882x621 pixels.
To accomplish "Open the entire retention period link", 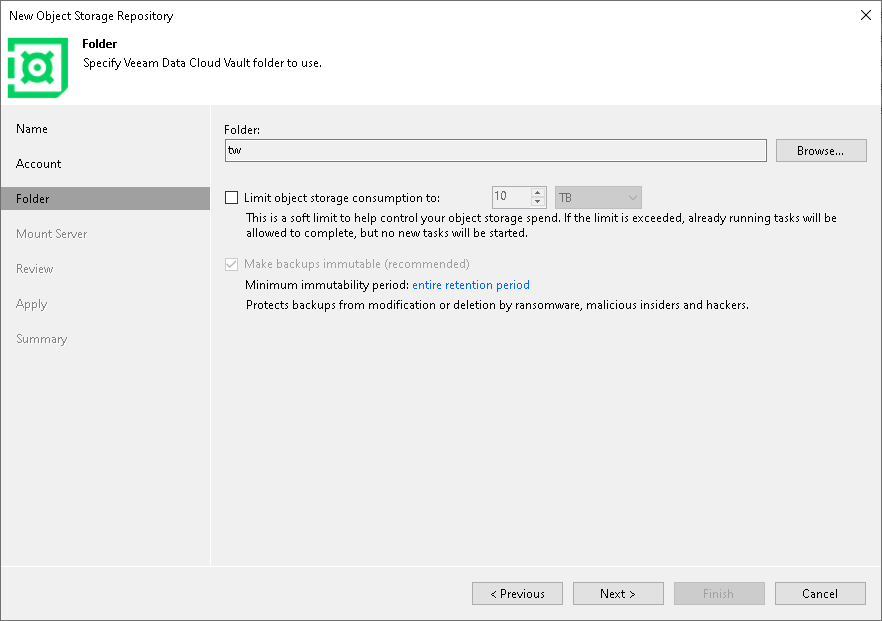I will 471,285.
